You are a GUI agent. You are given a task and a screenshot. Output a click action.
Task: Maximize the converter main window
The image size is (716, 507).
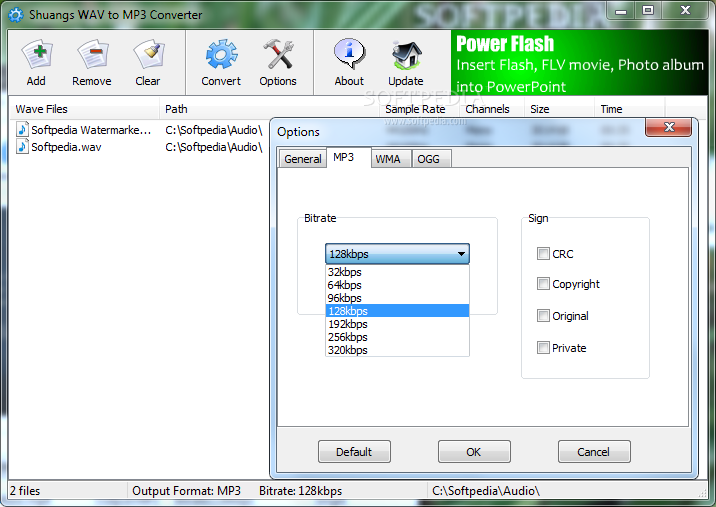(648, 11)
